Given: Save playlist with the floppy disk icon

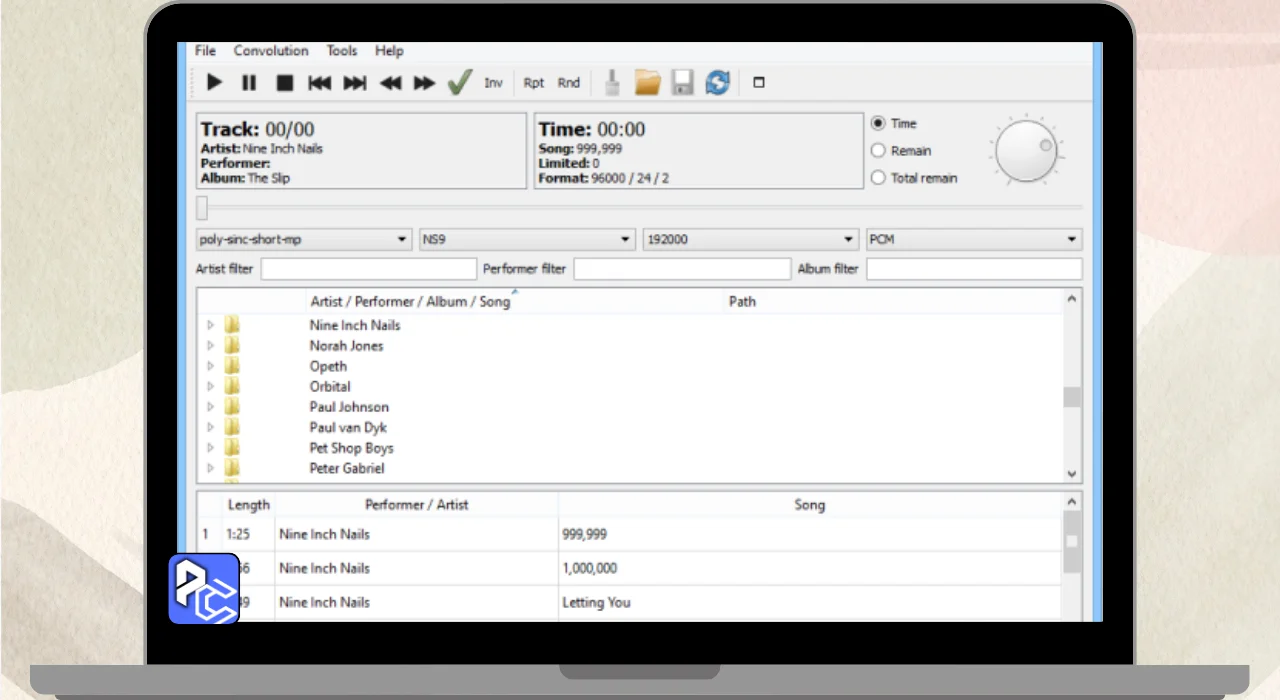Looking at the screenshot, I should point(682,83).
